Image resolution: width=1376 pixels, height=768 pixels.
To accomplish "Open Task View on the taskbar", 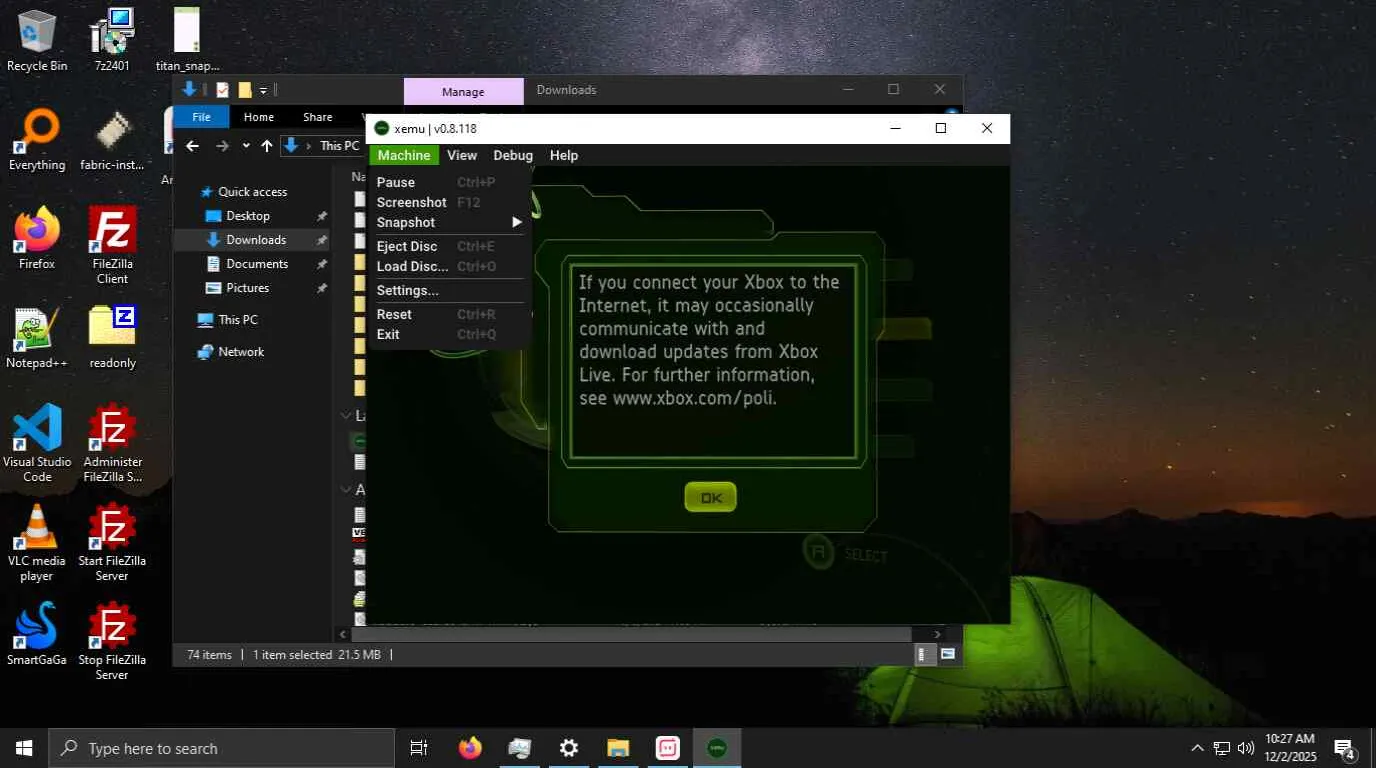I will [419, 748].
